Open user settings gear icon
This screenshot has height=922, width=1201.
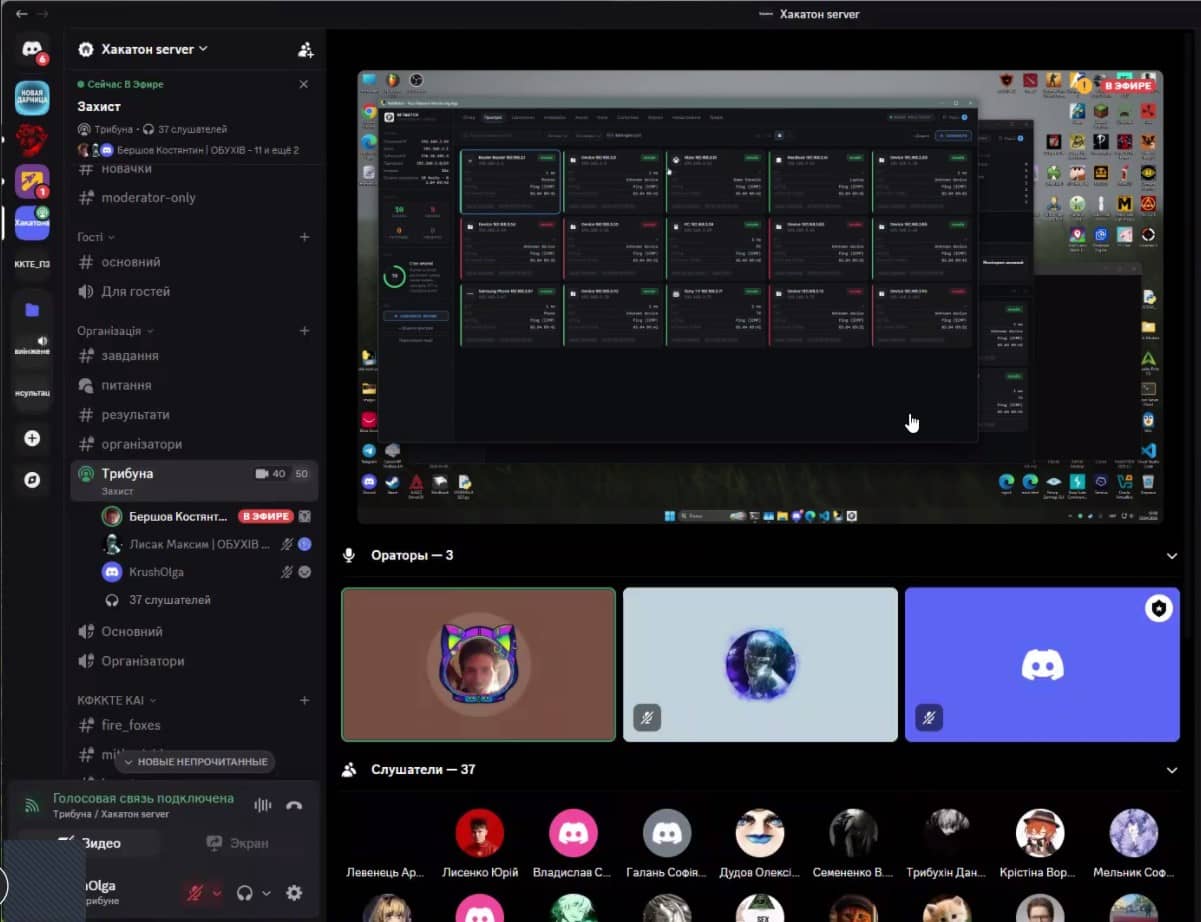pos(294,893)
